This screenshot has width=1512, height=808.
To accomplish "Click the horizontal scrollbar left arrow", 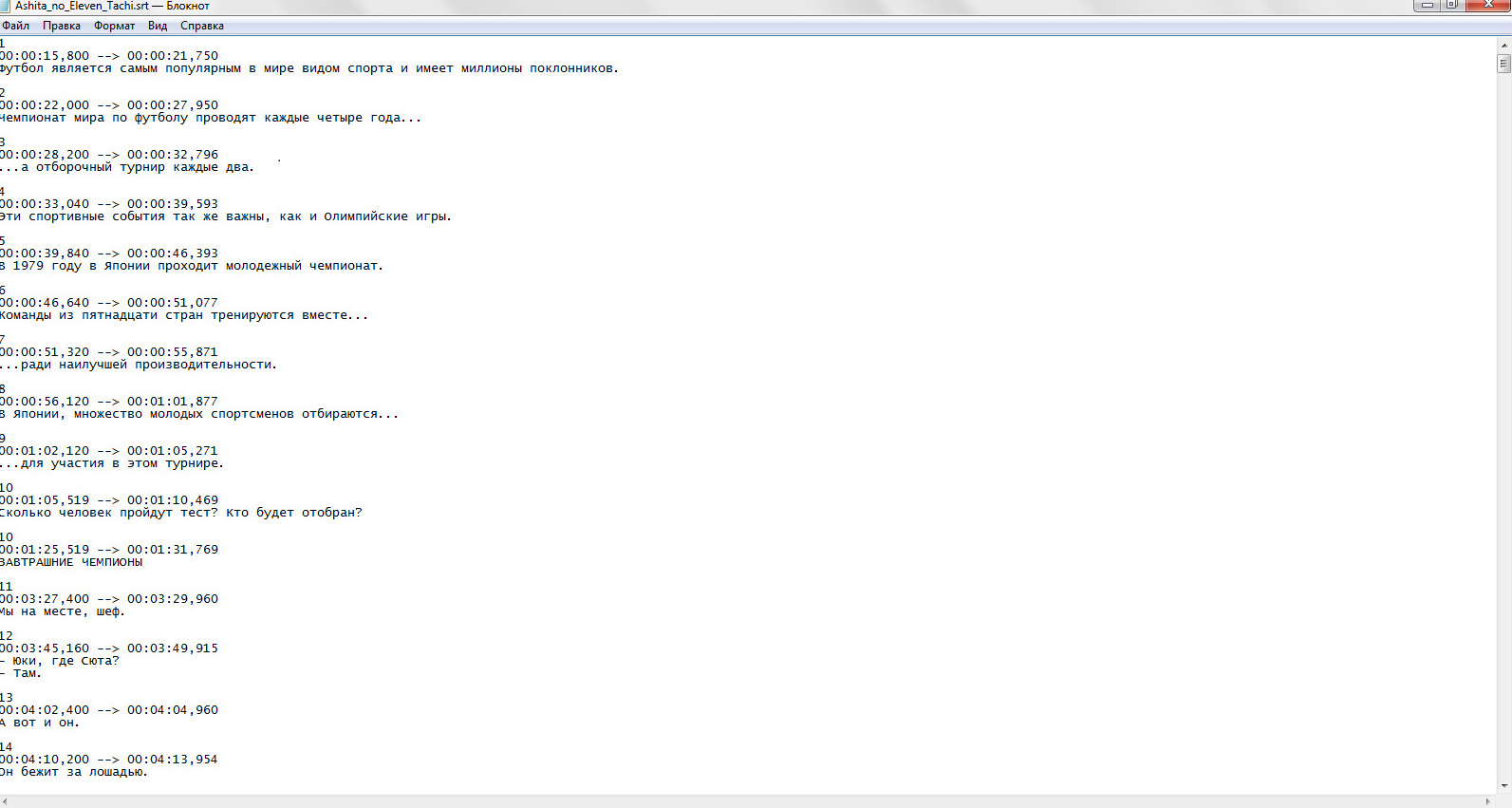I will click(x=6, y=801).
